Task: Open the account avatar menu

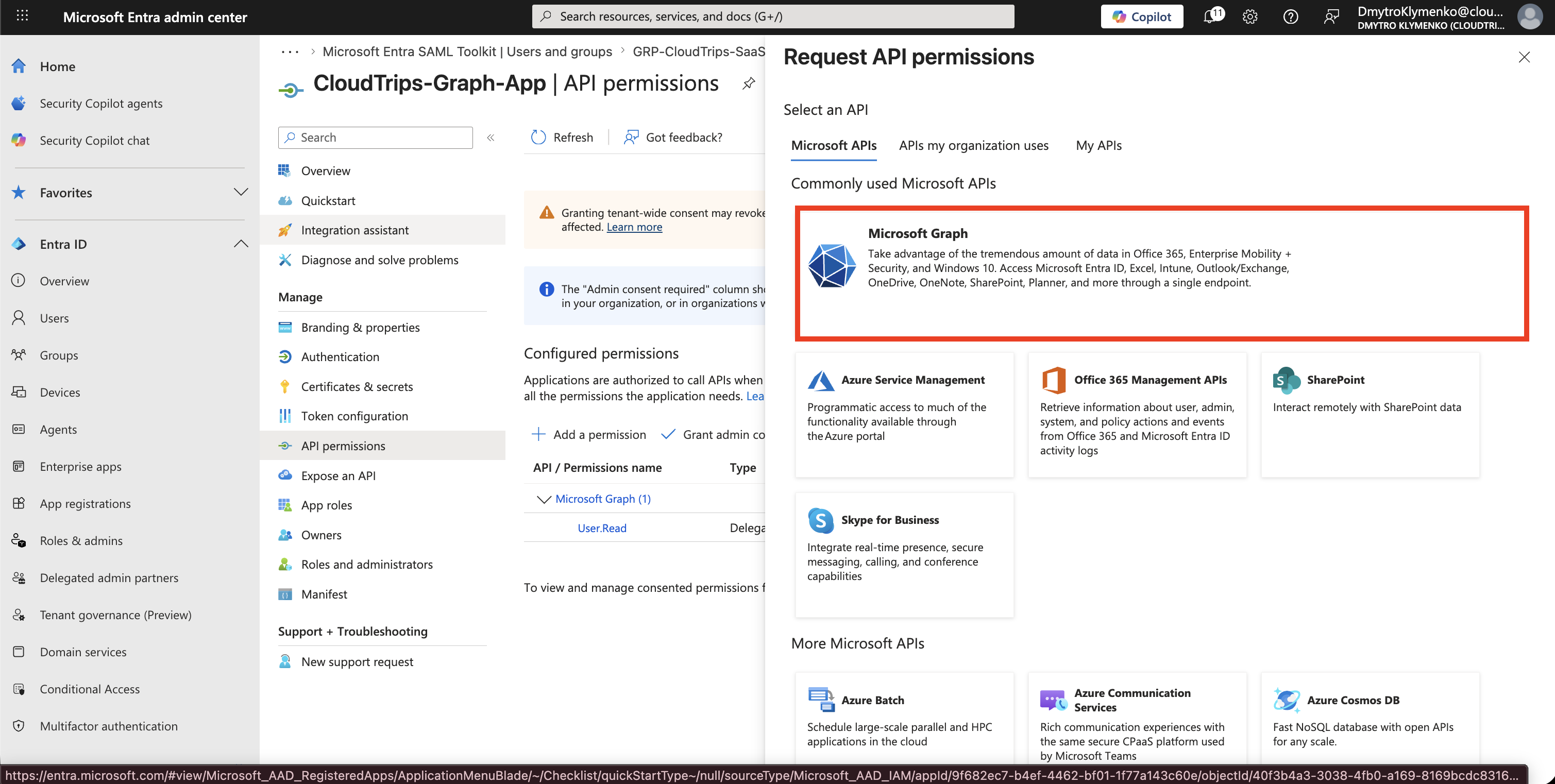Action: tap(1530, 16)
